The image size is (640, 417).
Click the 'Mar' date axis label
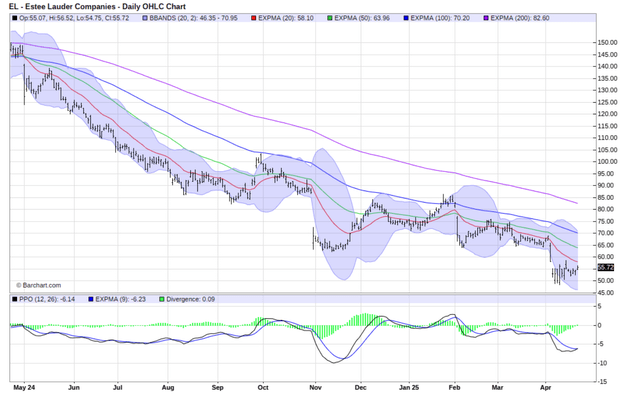pos(498,388)
